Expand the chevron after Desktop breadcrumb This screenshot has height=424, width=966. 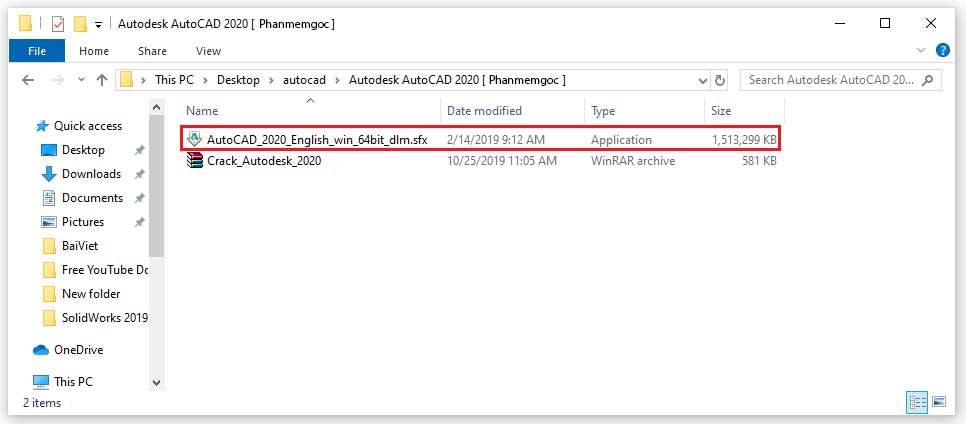(x=271, y=80)
